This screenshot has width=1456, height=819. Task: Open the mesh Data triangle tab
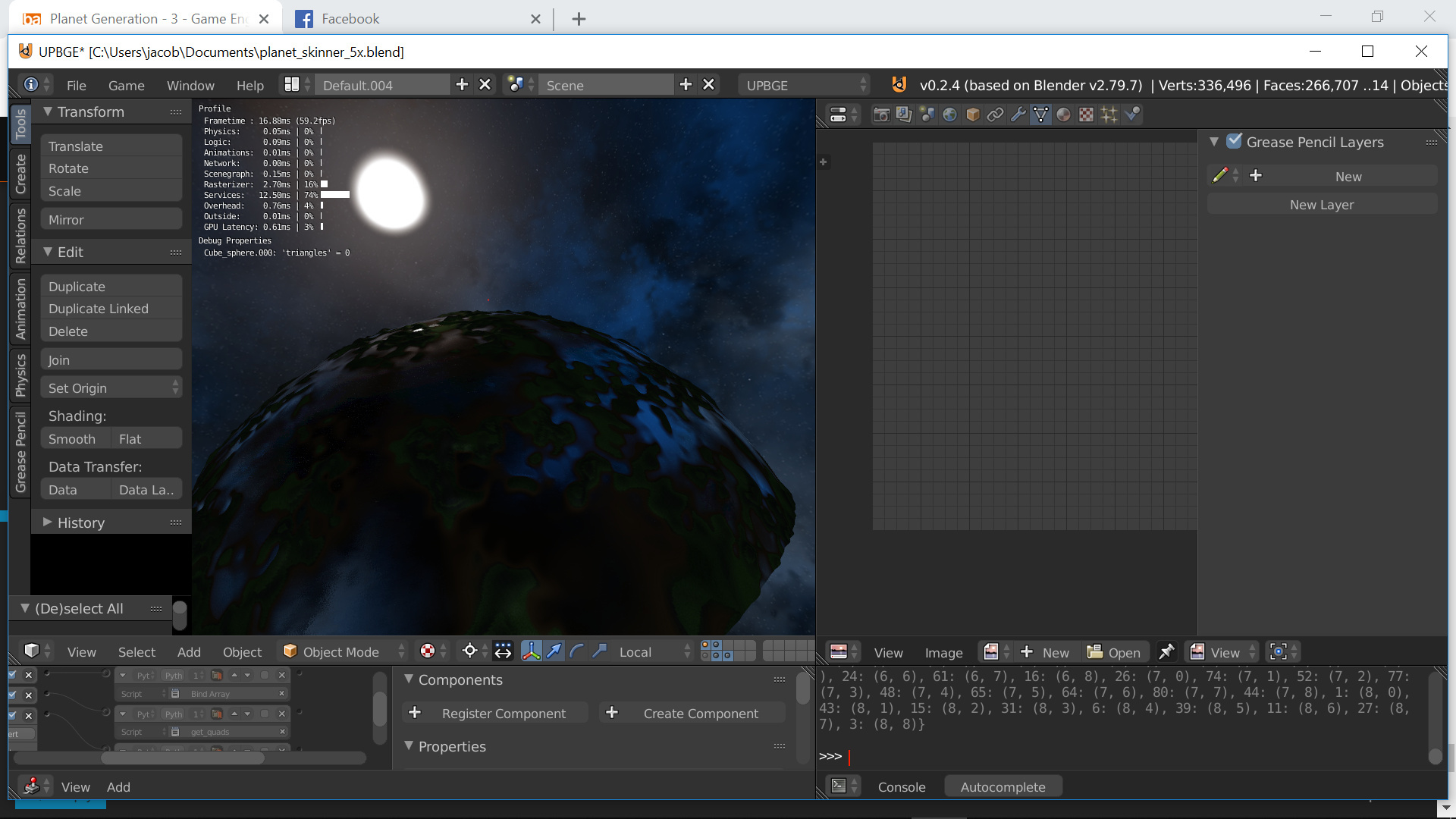pos(1040,115)
